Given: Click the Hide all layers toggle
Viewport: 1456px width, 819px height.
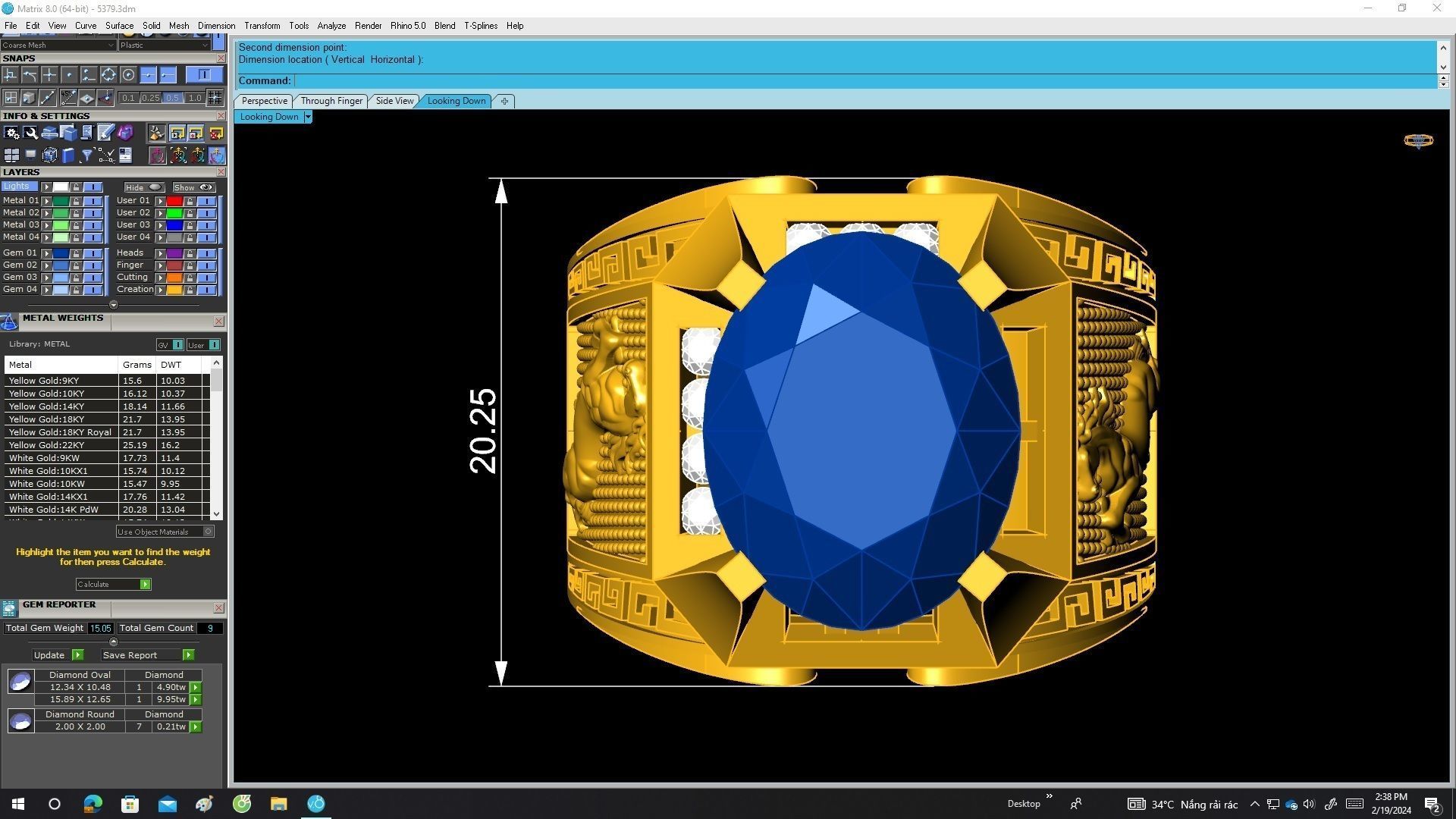Looking at the screenshot, I should [x=144, y=187].
